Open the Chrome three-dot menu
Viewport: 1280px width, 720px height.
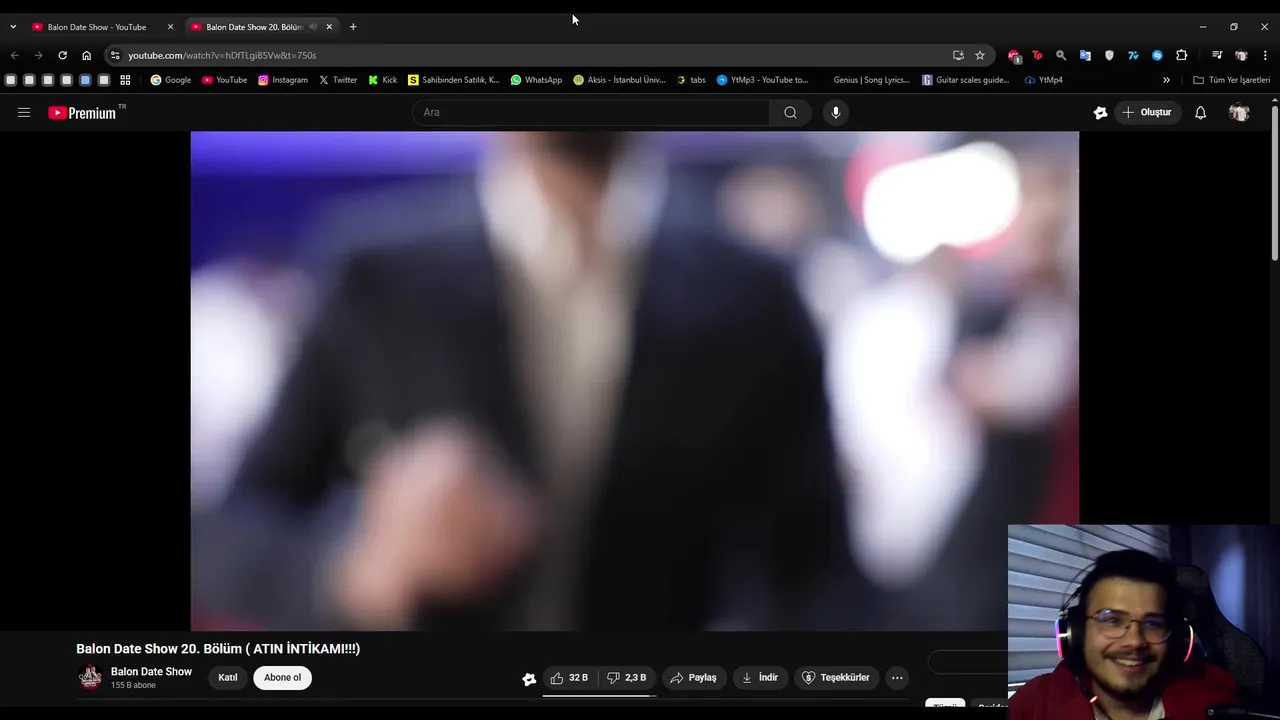(x=1266, y=55)
